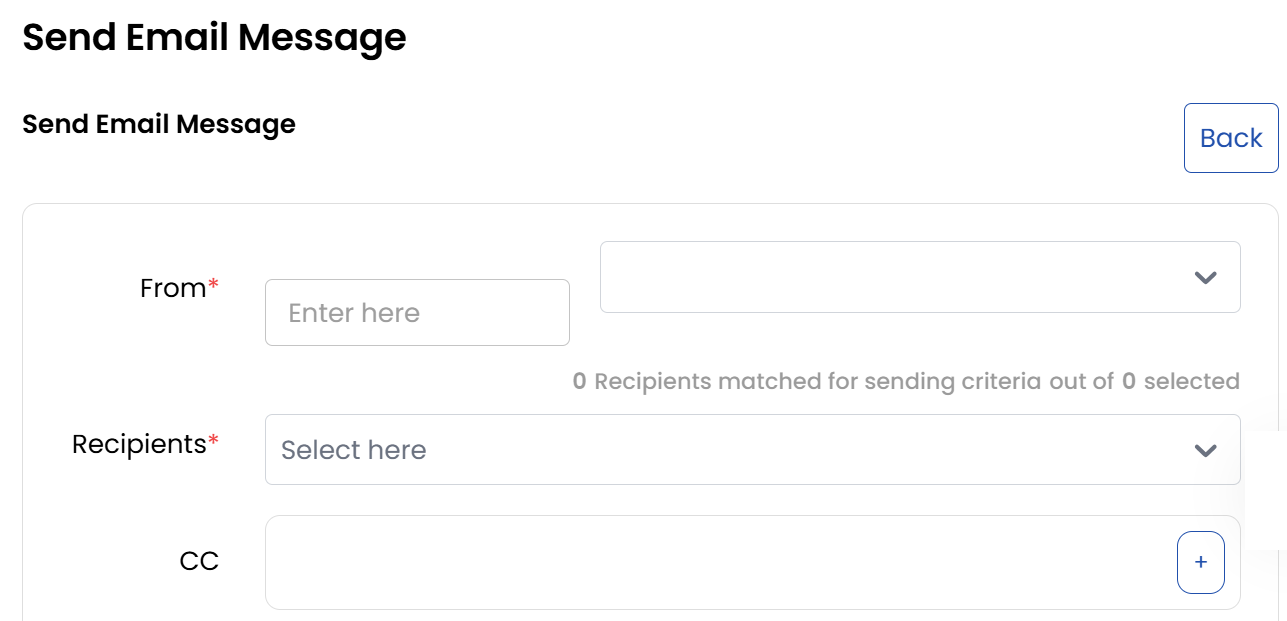Click the downward arrow next to Recipients
Screen dimensions: 1287x621
[1204, 450]
